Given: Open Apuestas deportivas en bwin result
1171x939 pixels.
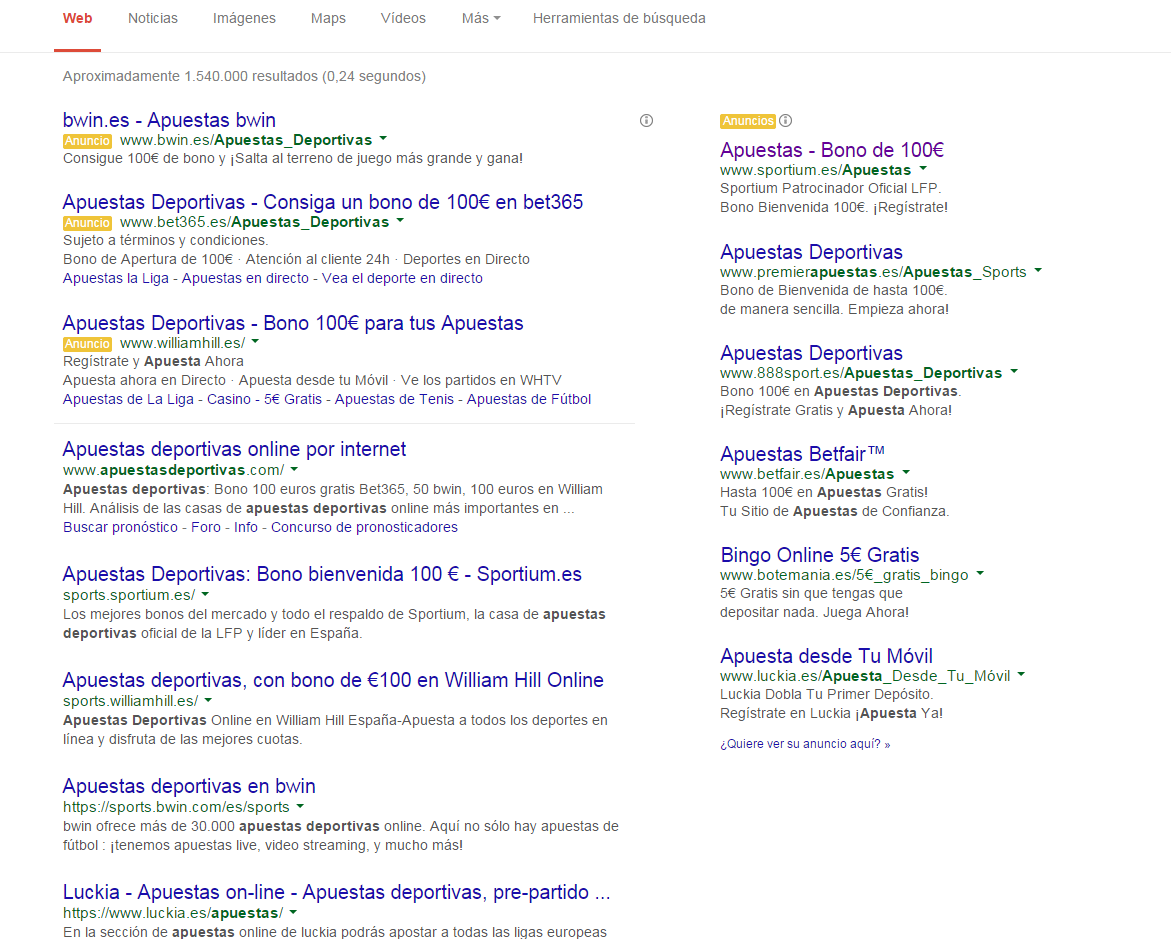Looking at the screenshot, I should (x=189, y=787).
